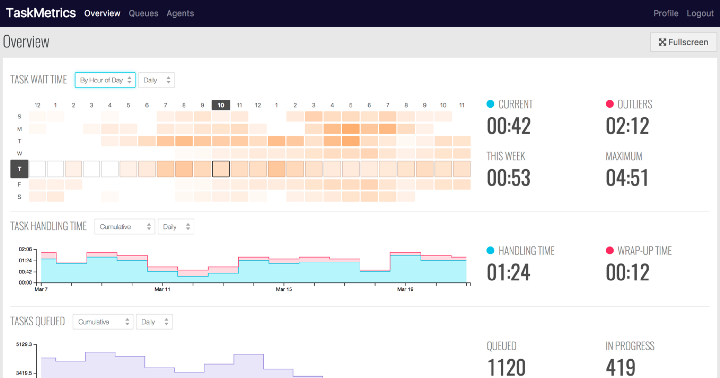Click the Mar 11 axis date label
The width and height of the screenshot is (720, 378).
(x=163, y=289)
